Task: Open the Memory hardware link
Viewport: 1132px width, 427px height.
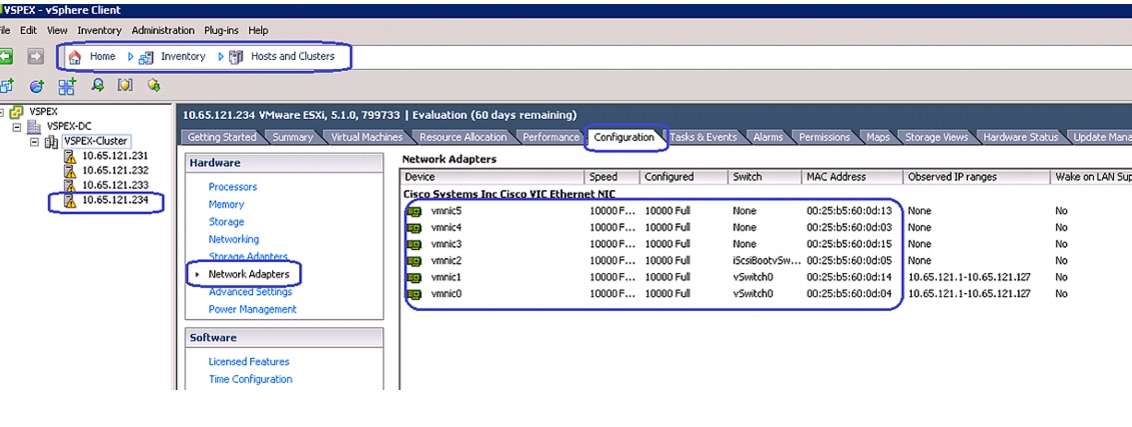Action: coord(226,204)
